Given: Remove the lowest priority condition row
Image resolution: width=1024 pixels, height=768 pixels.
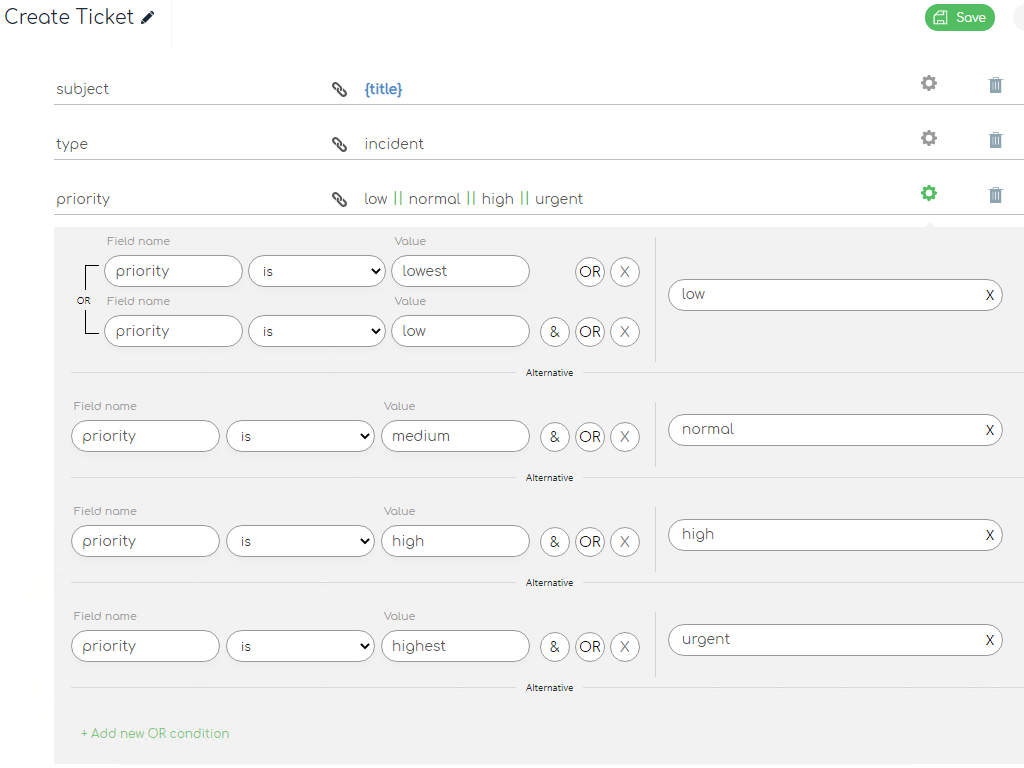Looking at the screenshot, I should coord(625,271).
